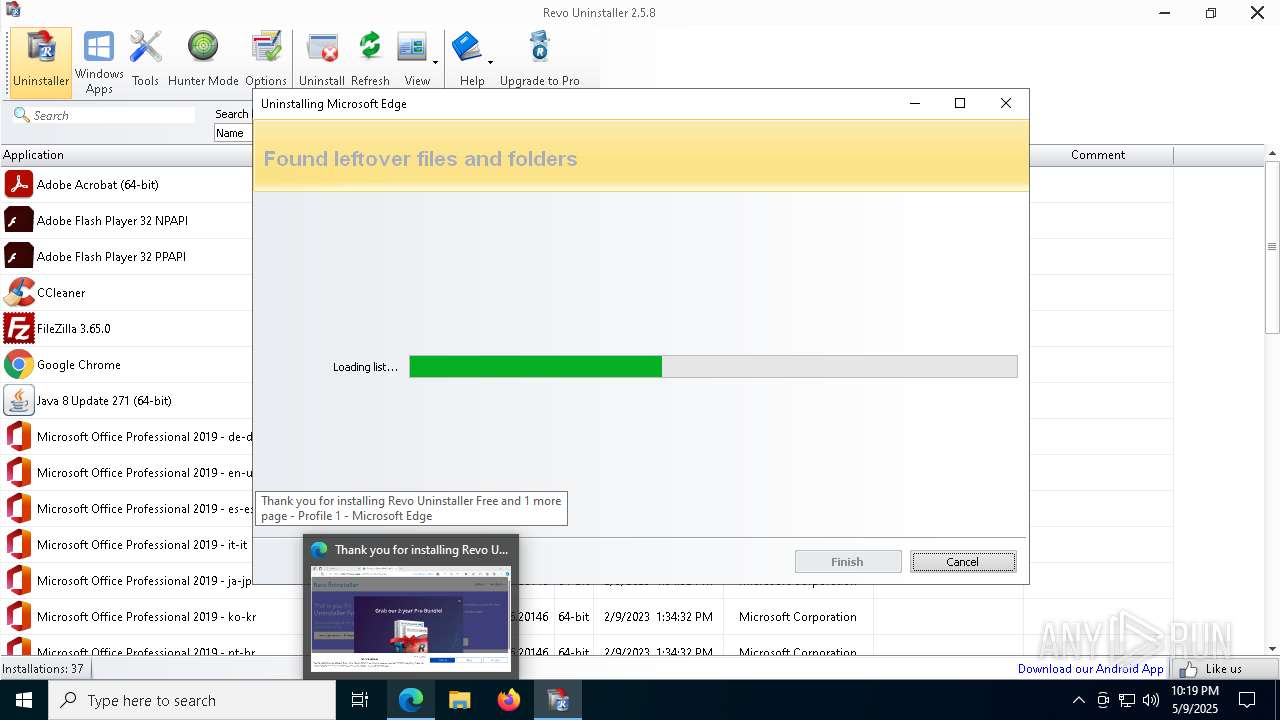Viewport: 1280px width, 720px height.
Task: Open Task View on the taskbar
Action: (x=360, y=700)
